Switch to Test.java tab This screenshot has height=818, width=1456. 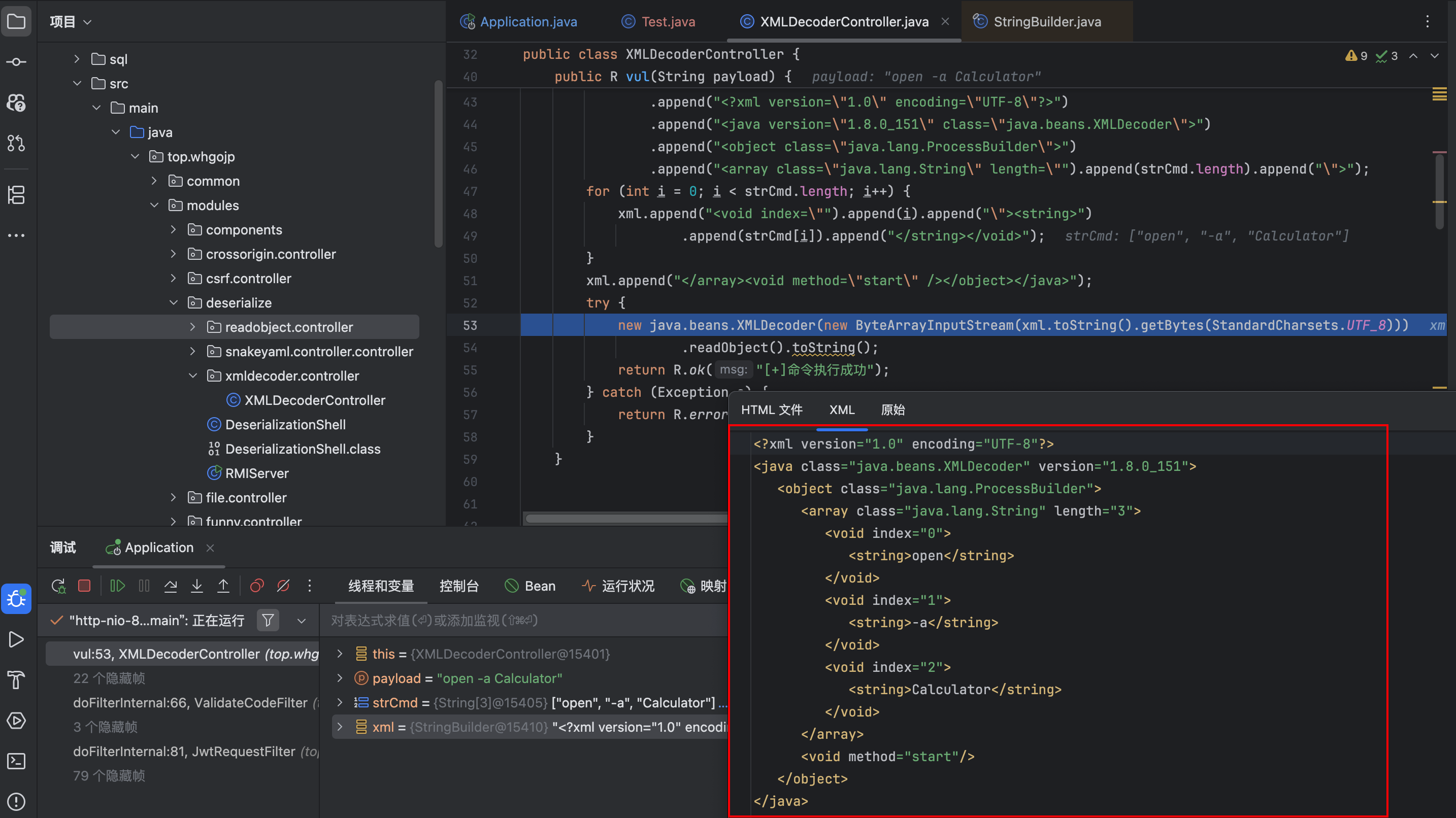pyautogui.click(x=658, y=21)
